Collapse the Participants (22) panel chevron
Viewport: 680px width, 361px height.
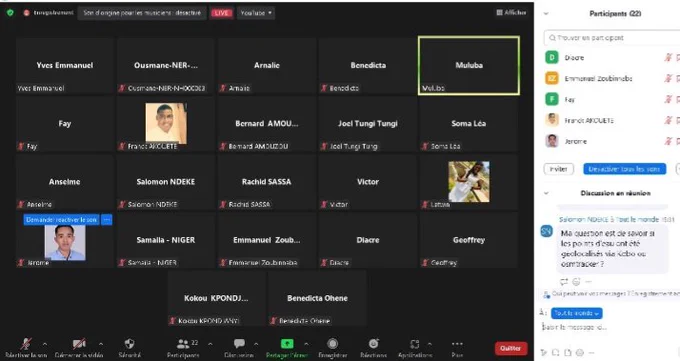[546, 13]
